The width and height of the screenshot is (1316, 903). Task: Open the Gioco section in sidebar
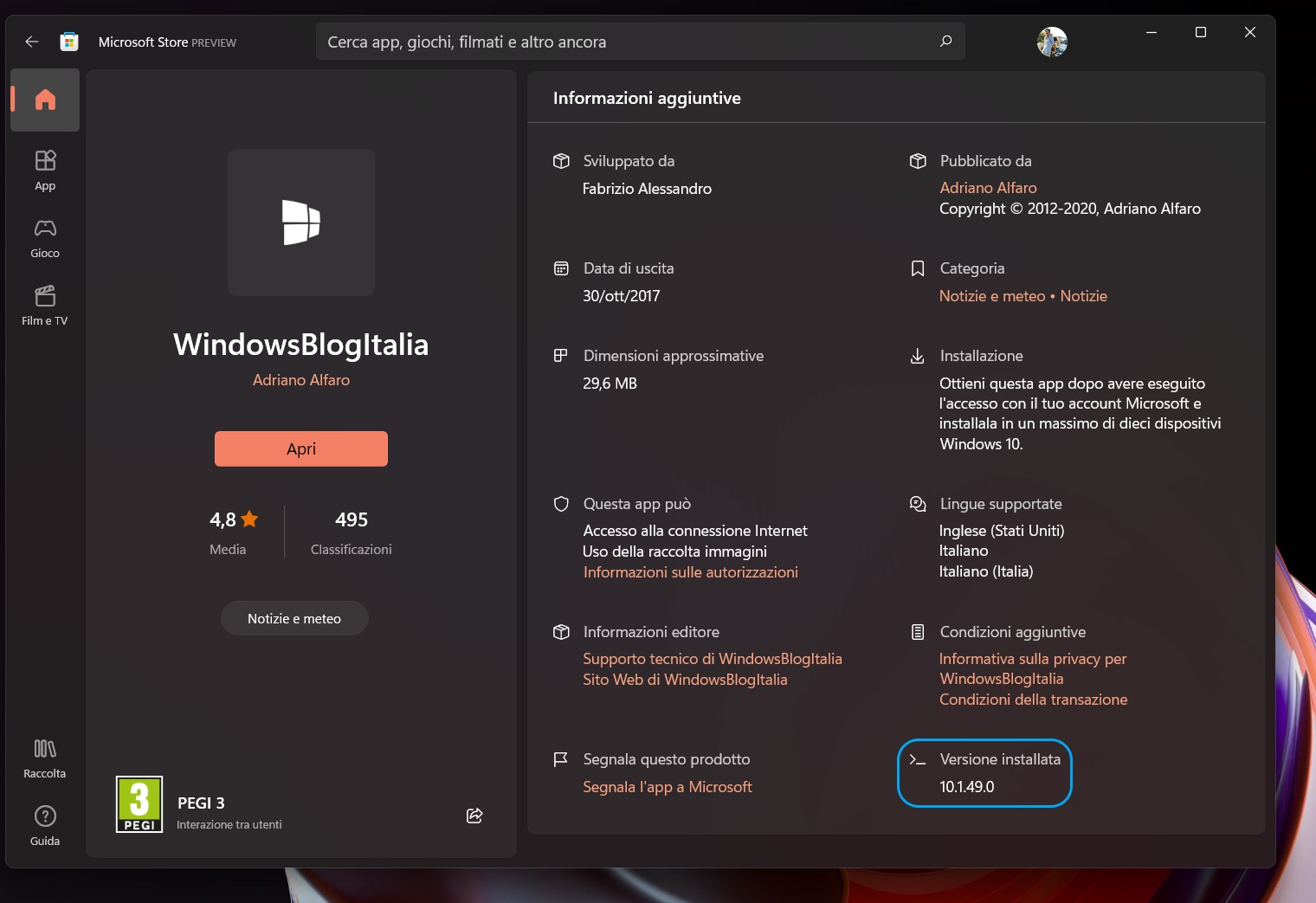tap(45, 238)
